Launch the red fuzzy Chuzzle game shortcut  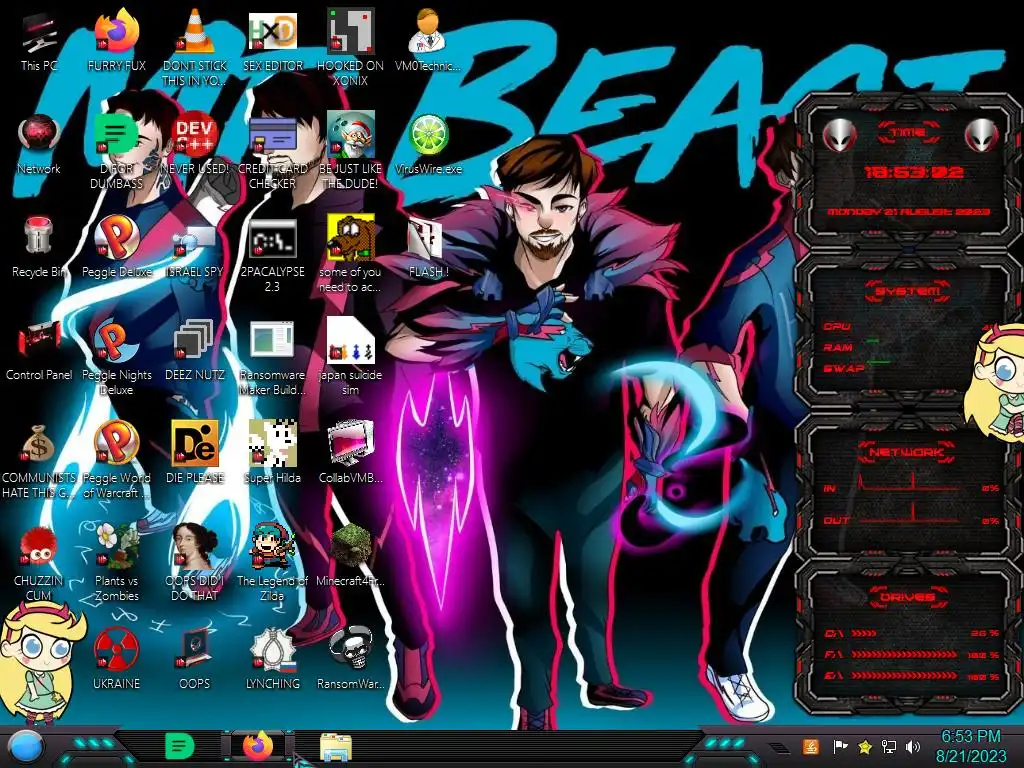click(x=39, y=563)
